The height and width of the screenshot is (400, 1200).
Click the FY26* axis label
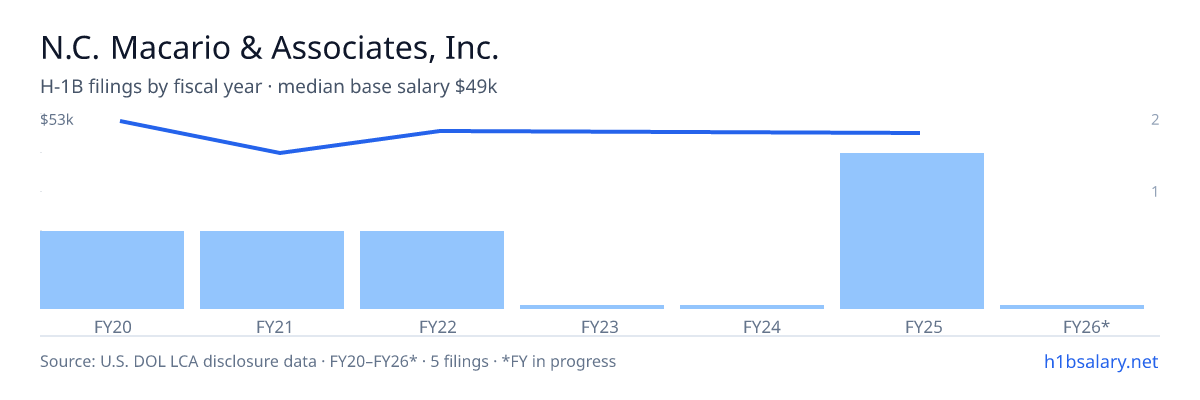1072,326
